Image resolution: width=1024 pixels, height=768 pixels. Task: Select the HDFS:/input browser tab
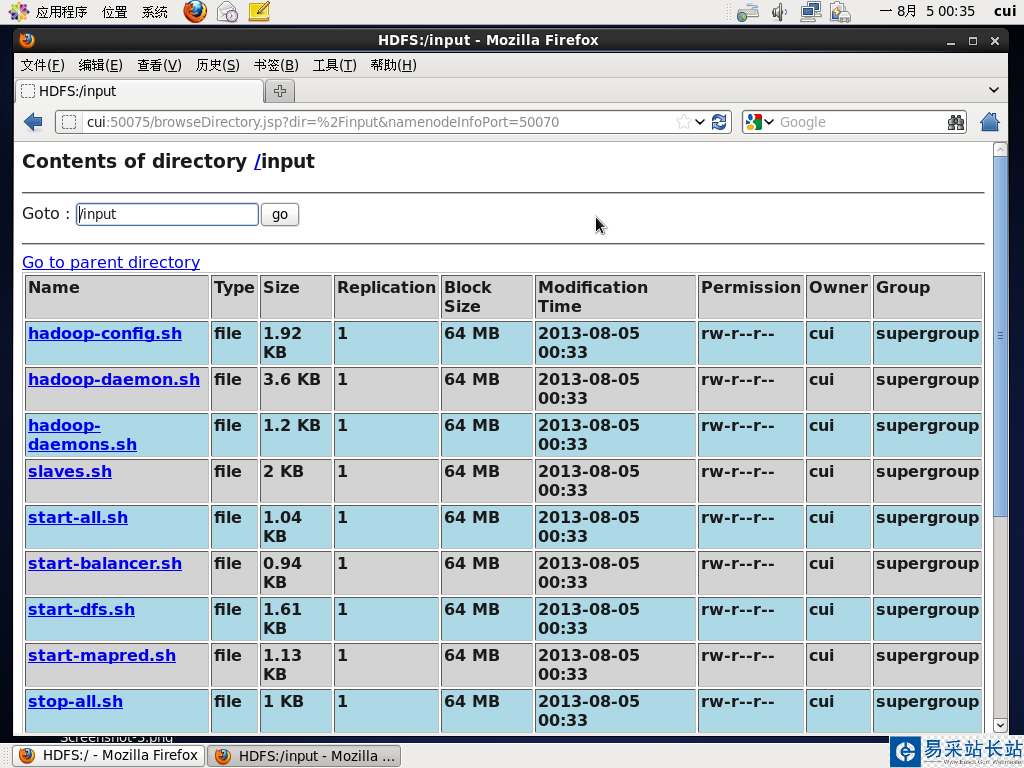tap(139, 91)
